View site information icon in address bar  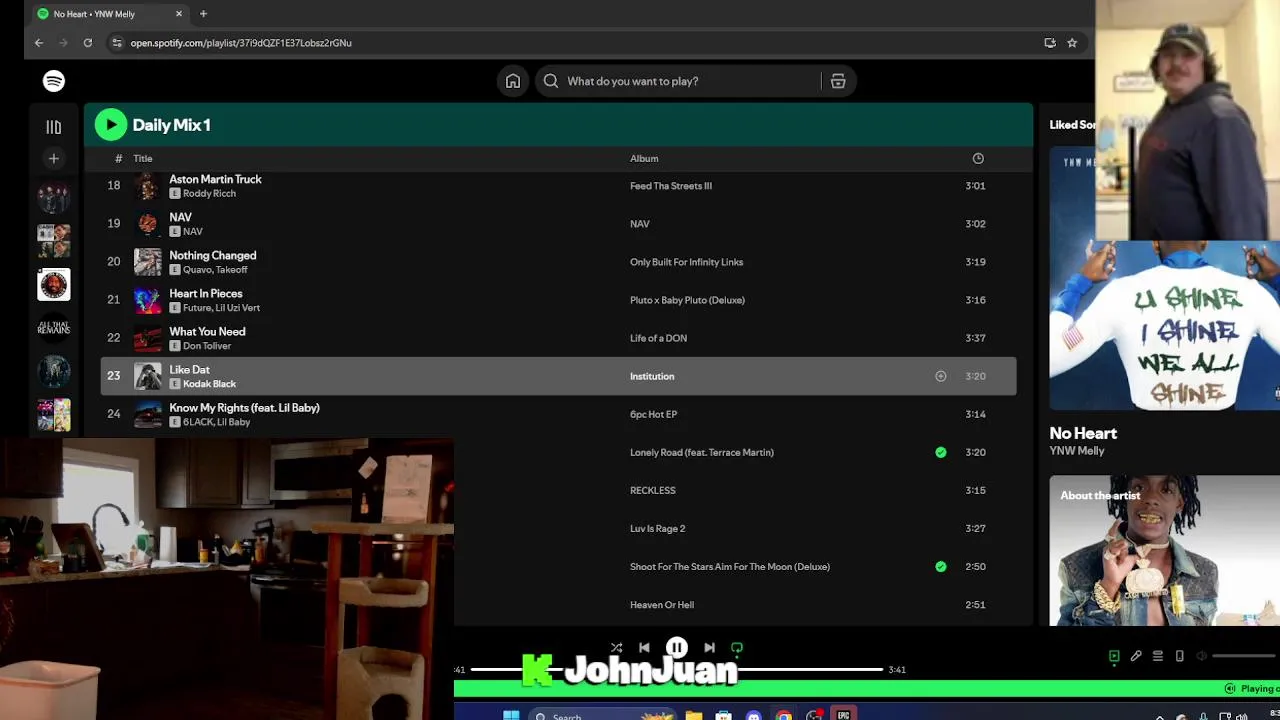pos(117,43)
